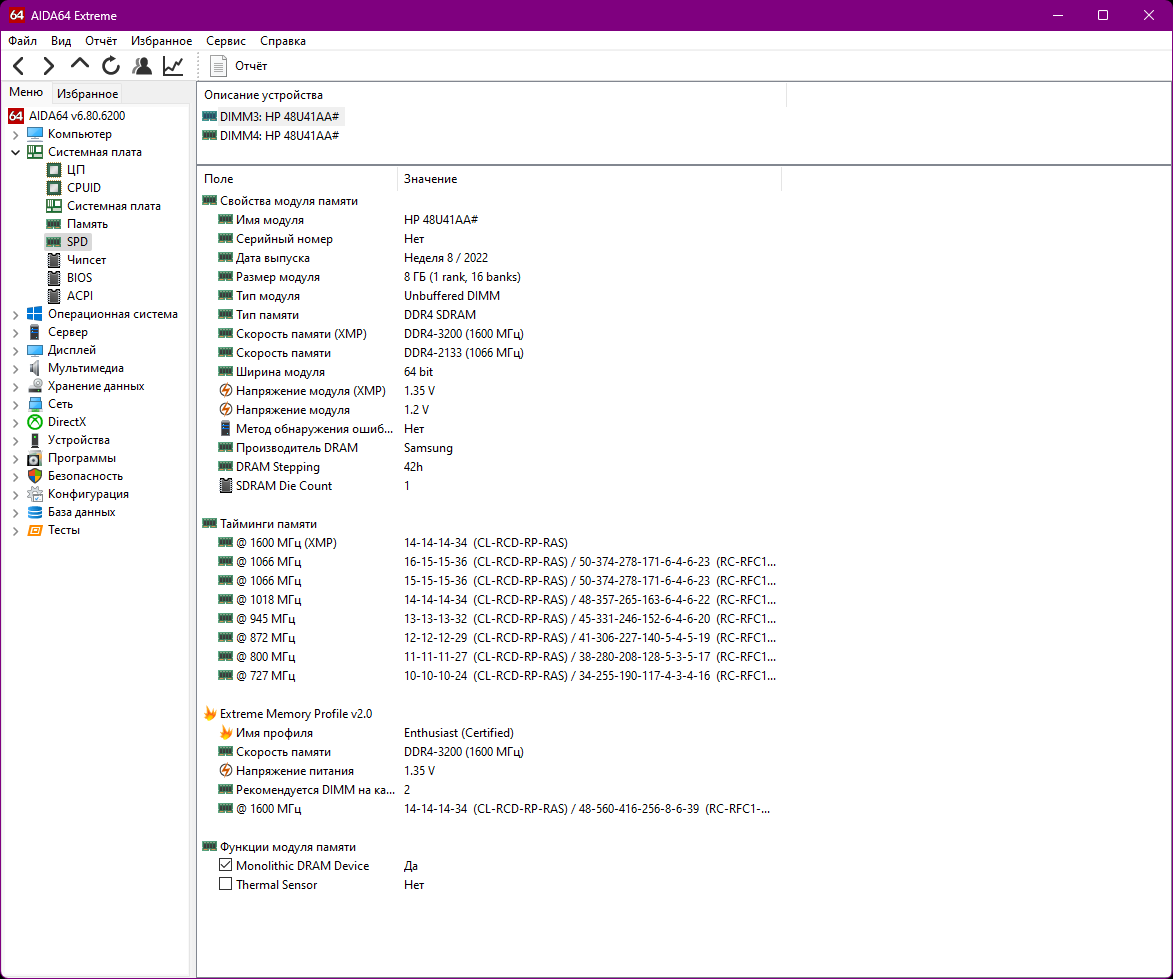Screen dimensions: 1173x979
Task: Collapse the Системная плата tree node
Action: pos(16,153)
